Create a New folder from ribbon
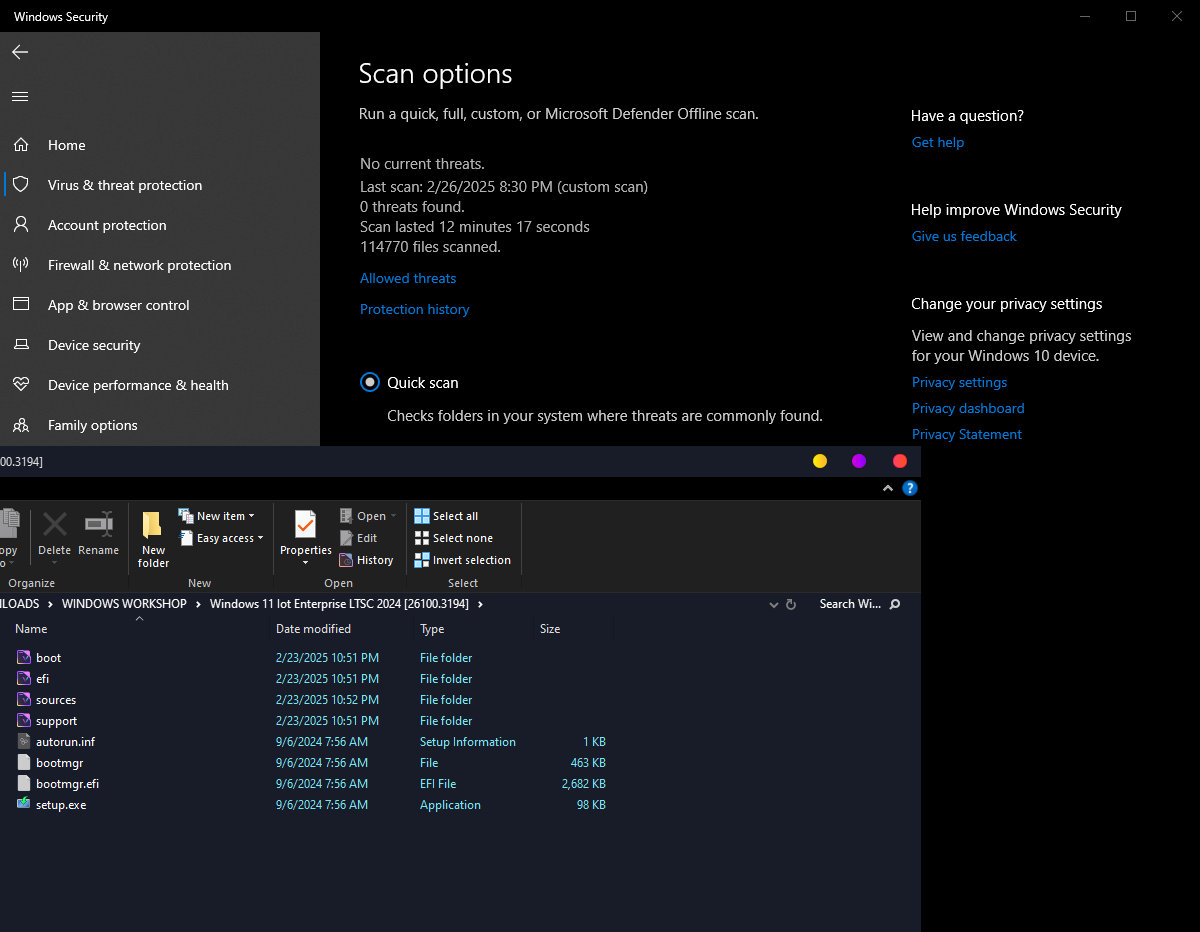The image size is (1200, 932). coord(153,539)
